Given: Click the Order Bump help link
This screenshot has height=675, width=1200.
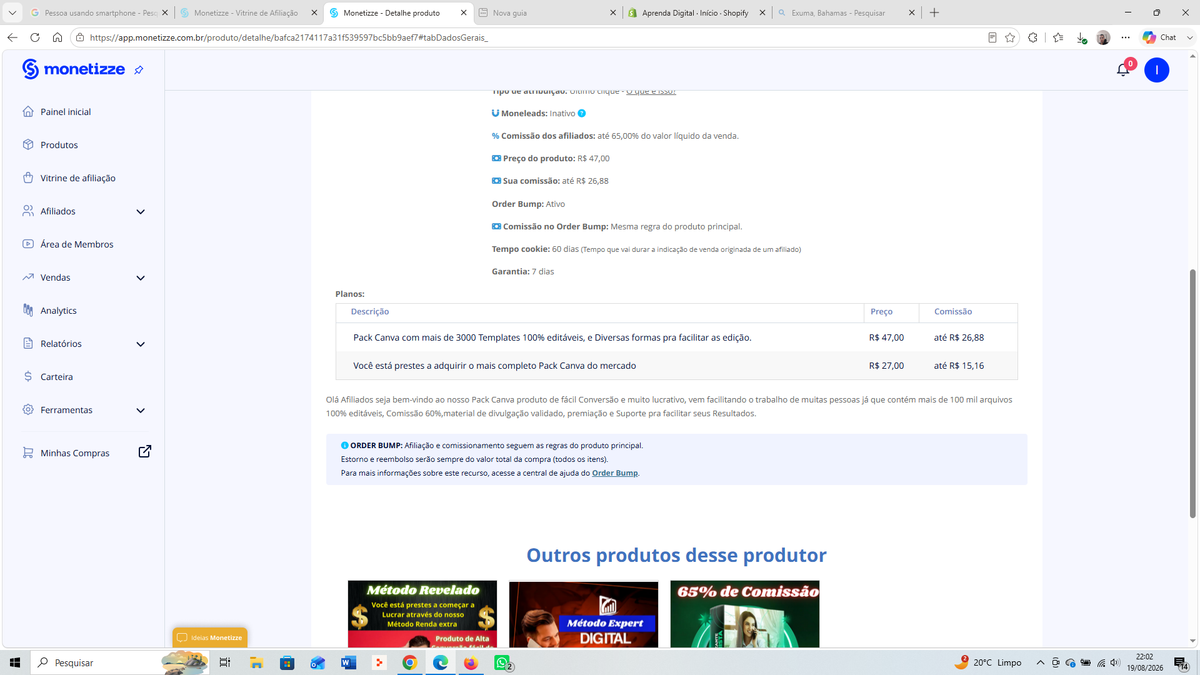Looking at the screenshot, I should 614,472.
